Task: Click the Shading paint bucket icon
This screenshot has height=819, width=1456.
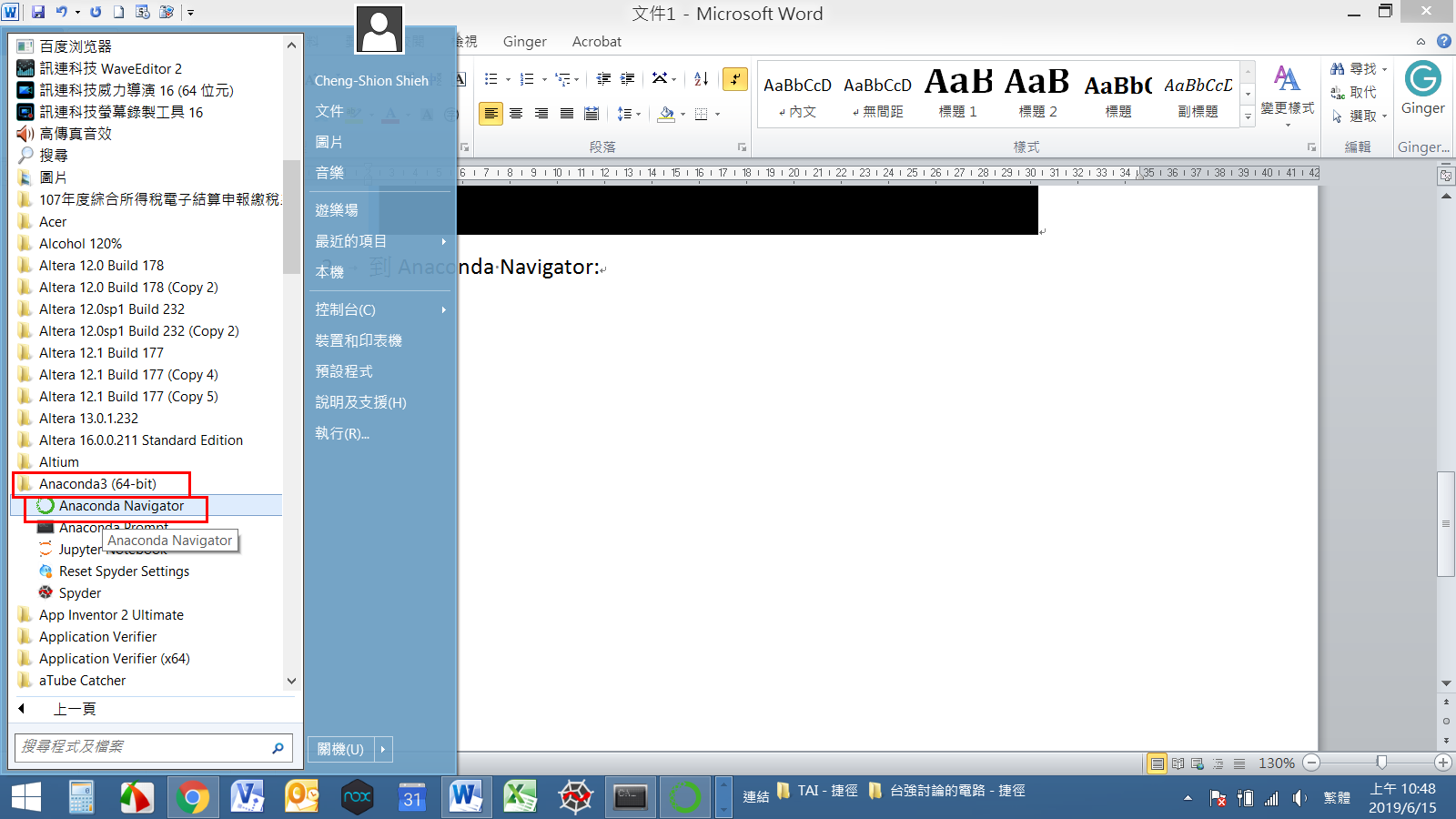Action: click(x=666, y=114)
